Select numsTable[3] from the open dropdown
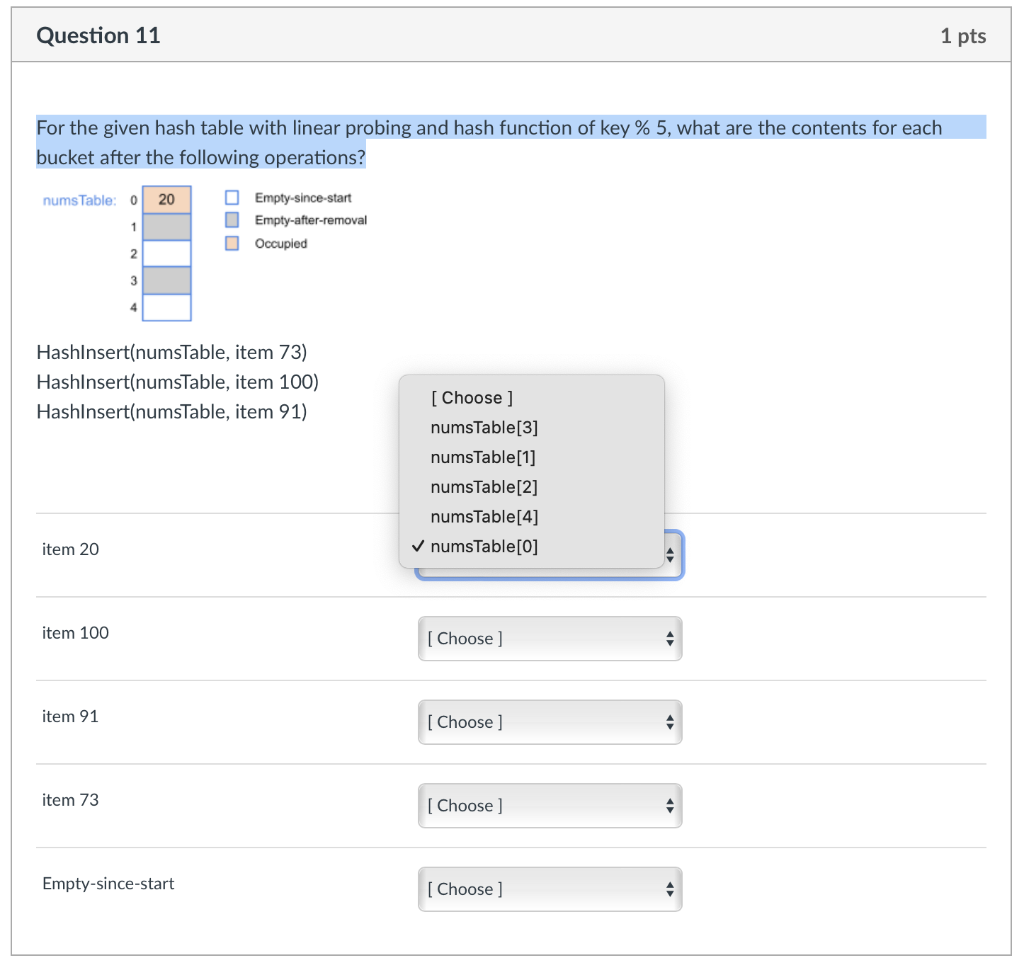 (x=484, y=427)
